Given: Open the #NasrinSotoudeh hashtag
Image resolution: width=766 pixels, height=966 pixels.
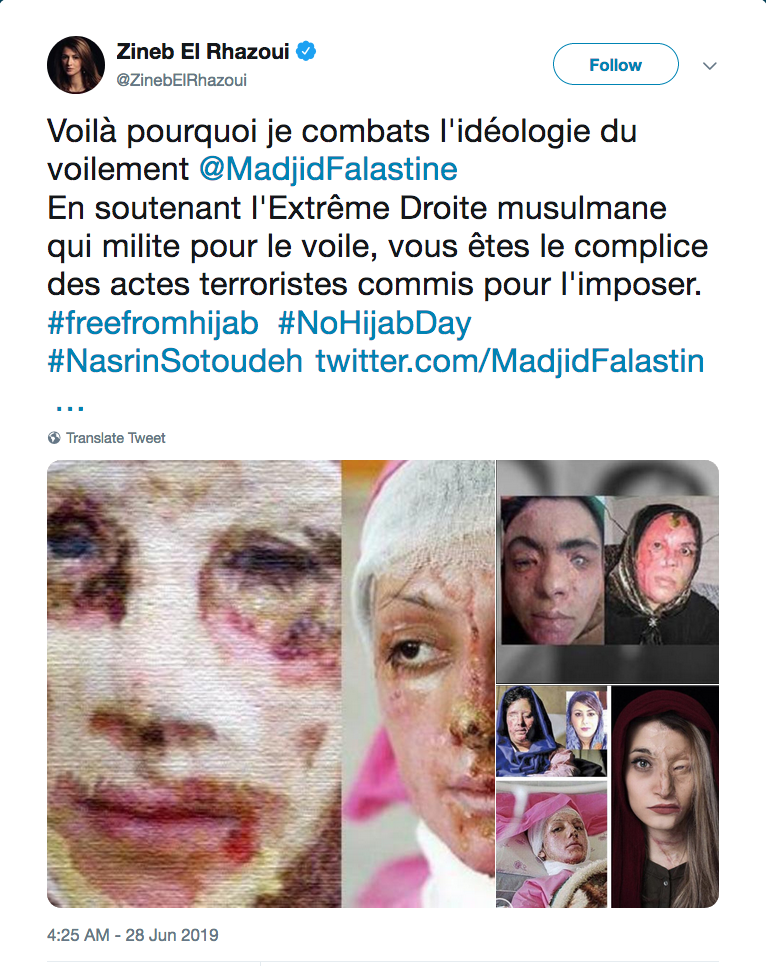Looking at the screenshot, I should (175, 361).
